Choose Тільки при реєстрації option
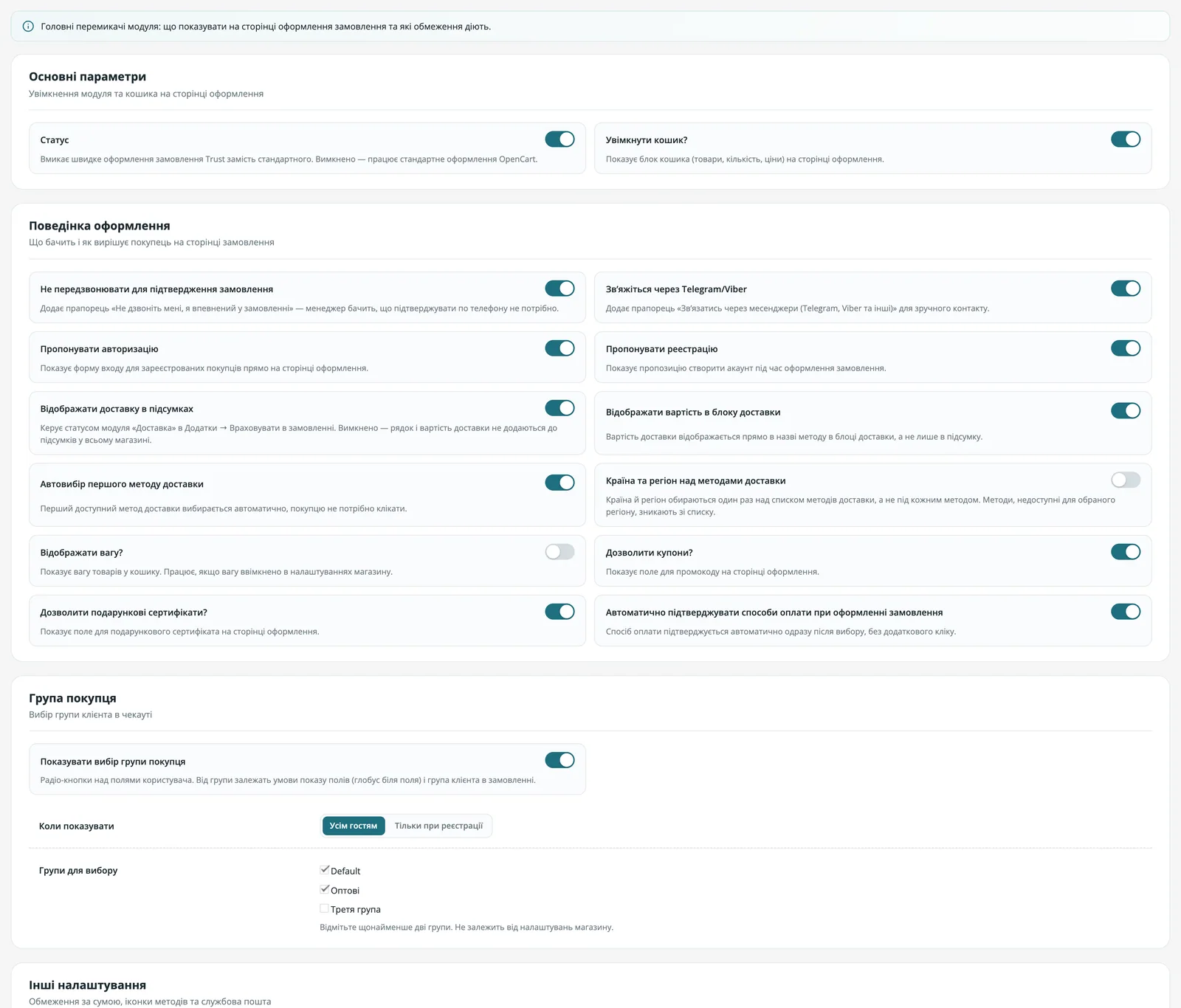The height and width of the screenshot is (1008, 1181). (438, 826)
